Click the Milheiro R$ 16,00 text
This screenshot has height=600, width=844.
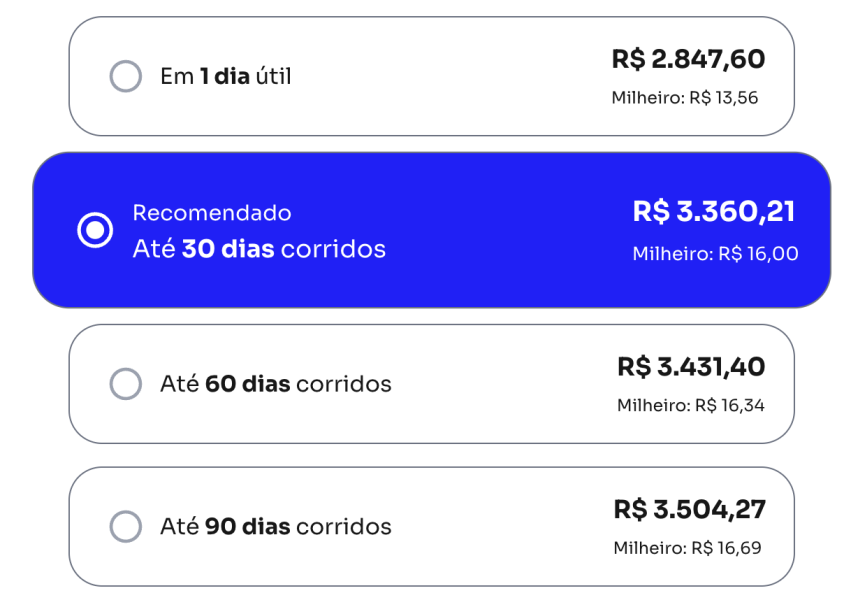pyautogui.click(x=715, y=254)
